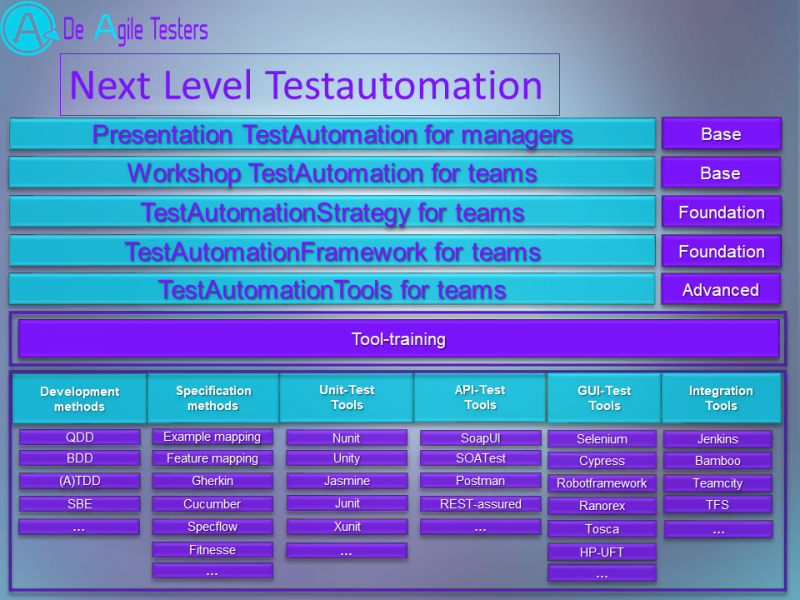The width and height of the screenshot is (800, 600).
Task: Click the Gherkin item
Action: [212, 481]
